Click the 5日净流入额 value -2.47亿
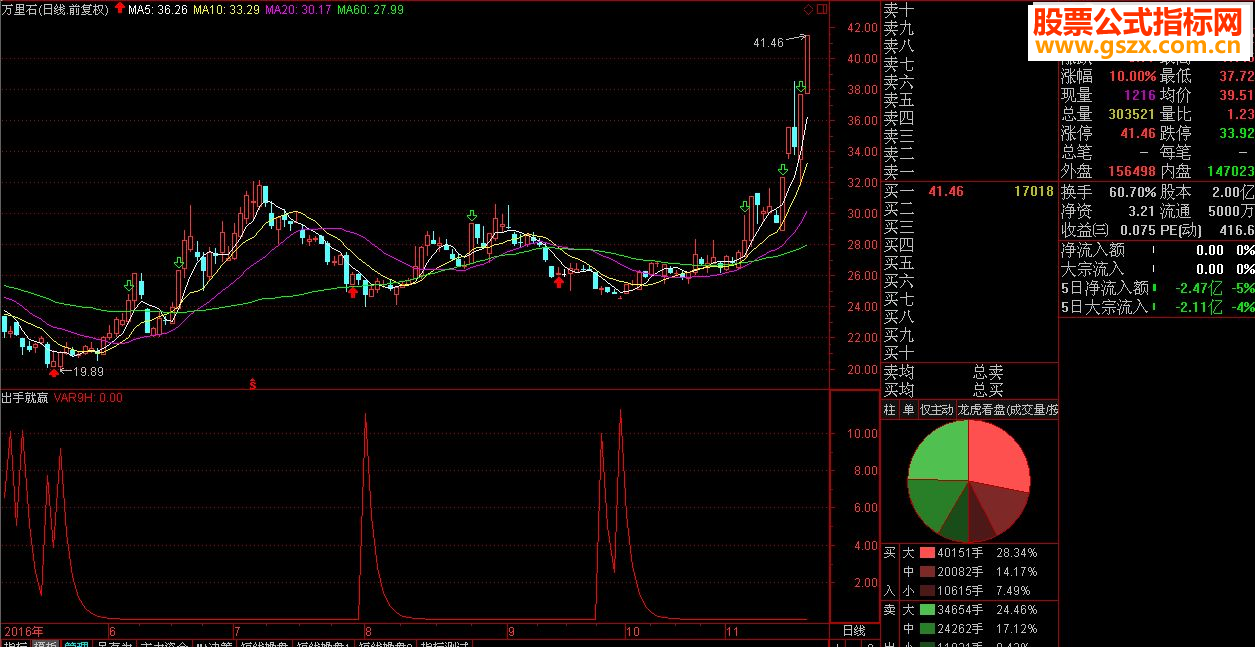 (1201, 288)
